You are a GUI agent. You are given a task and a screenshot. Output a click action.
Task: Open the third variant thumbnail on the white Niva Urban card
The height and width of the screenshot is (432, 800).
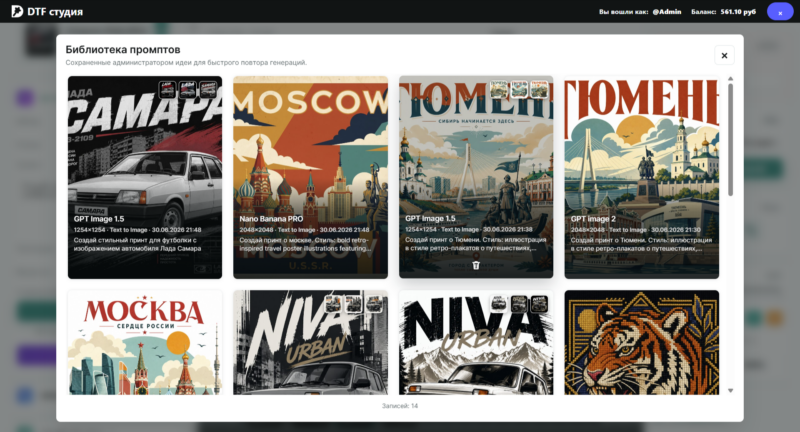point(539,304)
